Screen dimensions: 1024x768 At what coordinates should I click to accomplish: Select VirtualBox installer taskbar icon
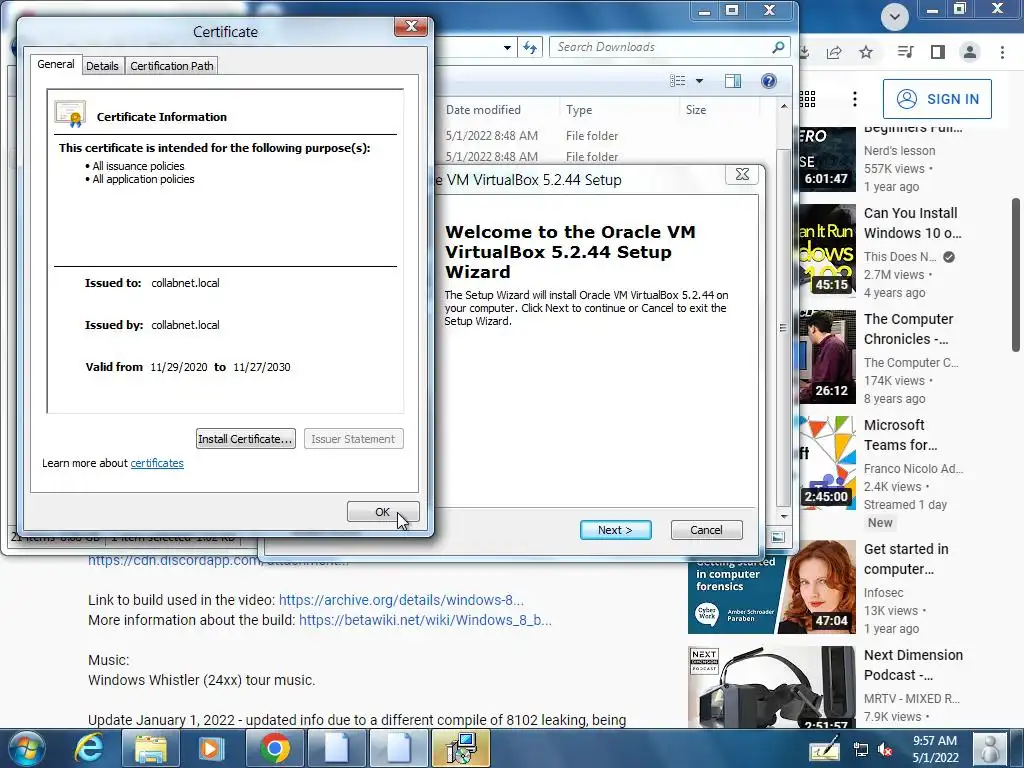[x=461, y=748]
